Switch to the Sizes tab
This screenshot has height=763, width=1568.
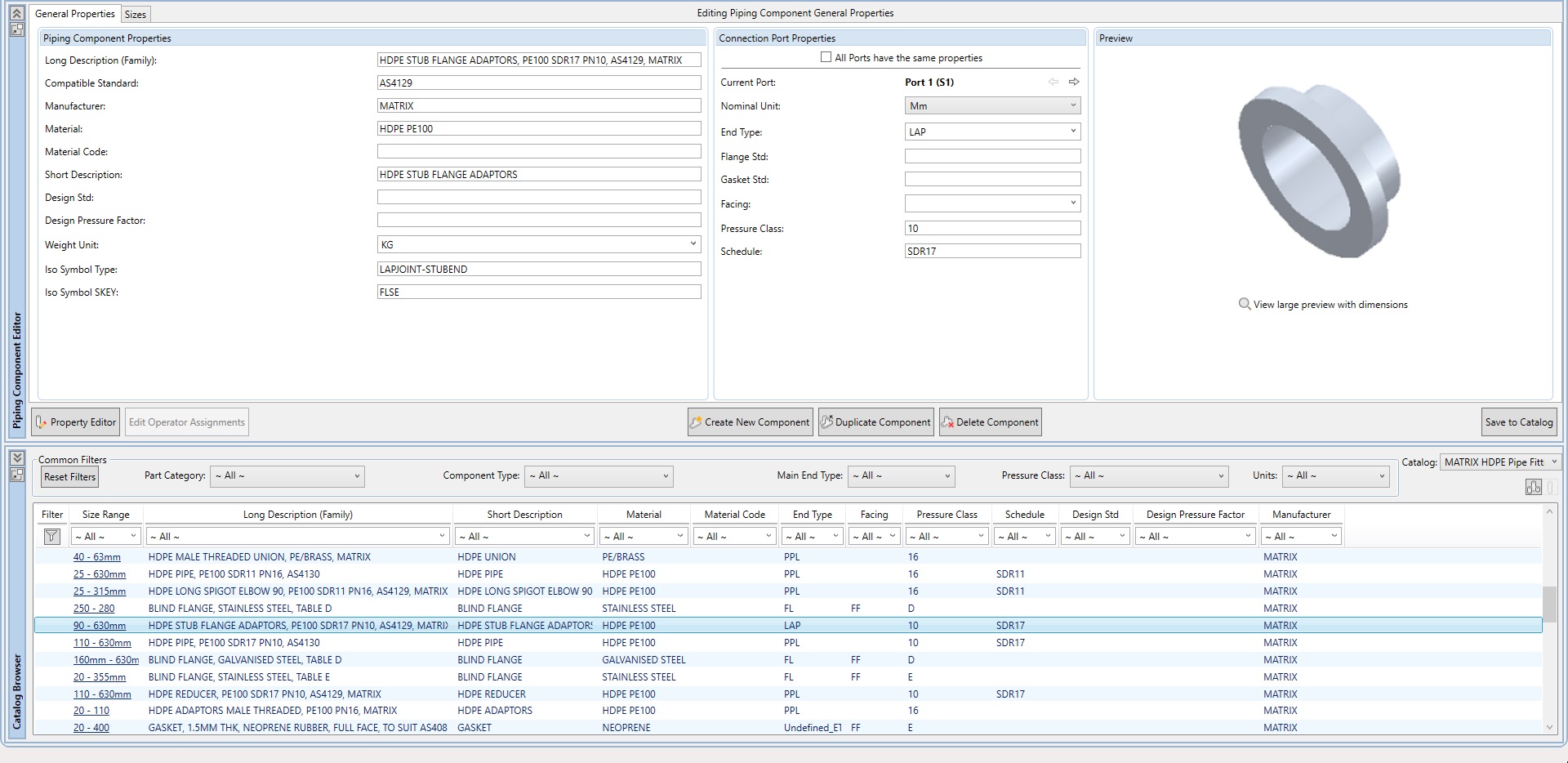[x=136, y=14]
